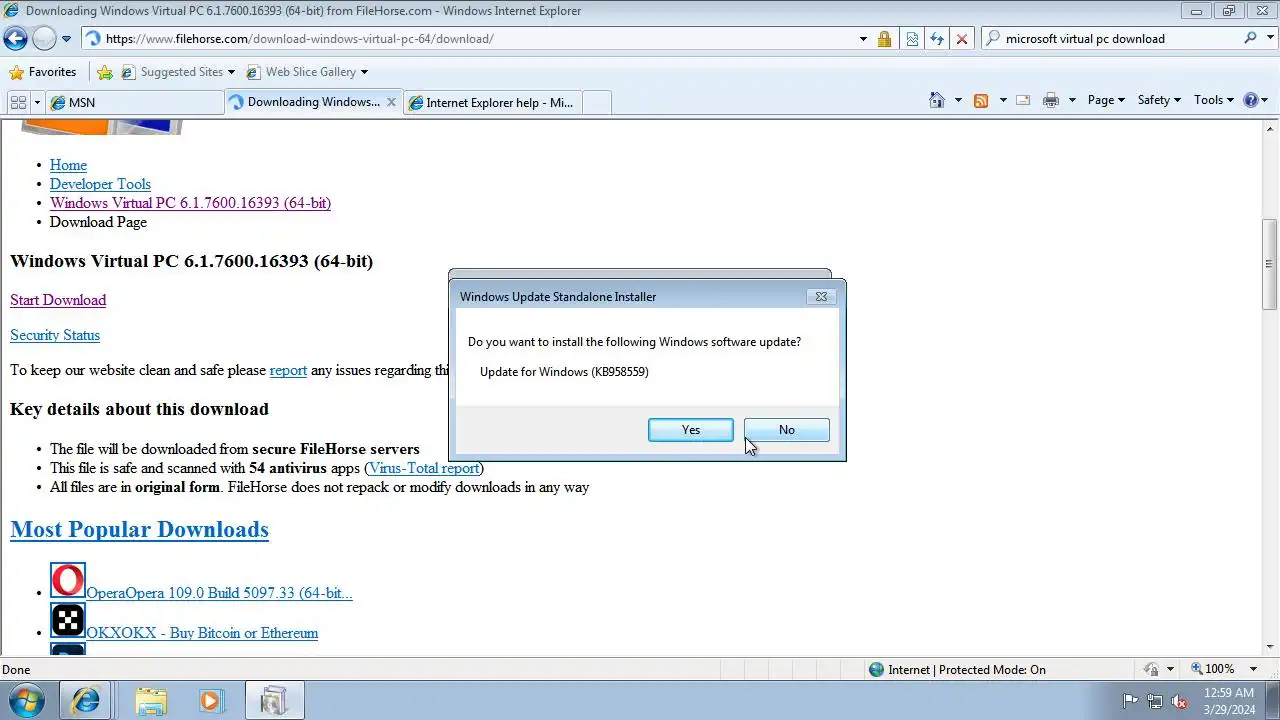Click the Internet Explorer taskbar icon

coord(85,701)
